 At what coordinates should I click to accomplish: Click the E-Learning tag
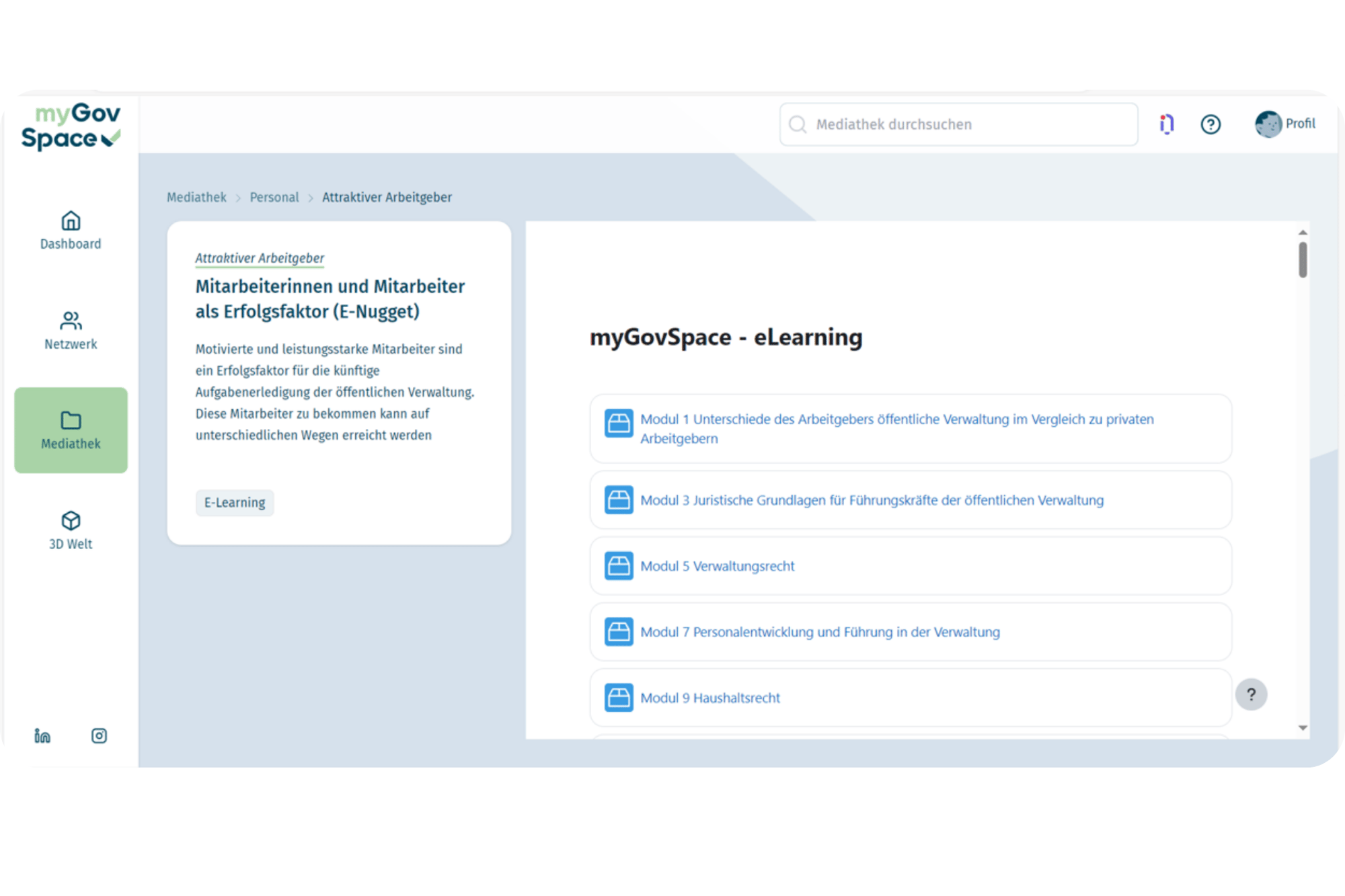click(x=235, y=503)
